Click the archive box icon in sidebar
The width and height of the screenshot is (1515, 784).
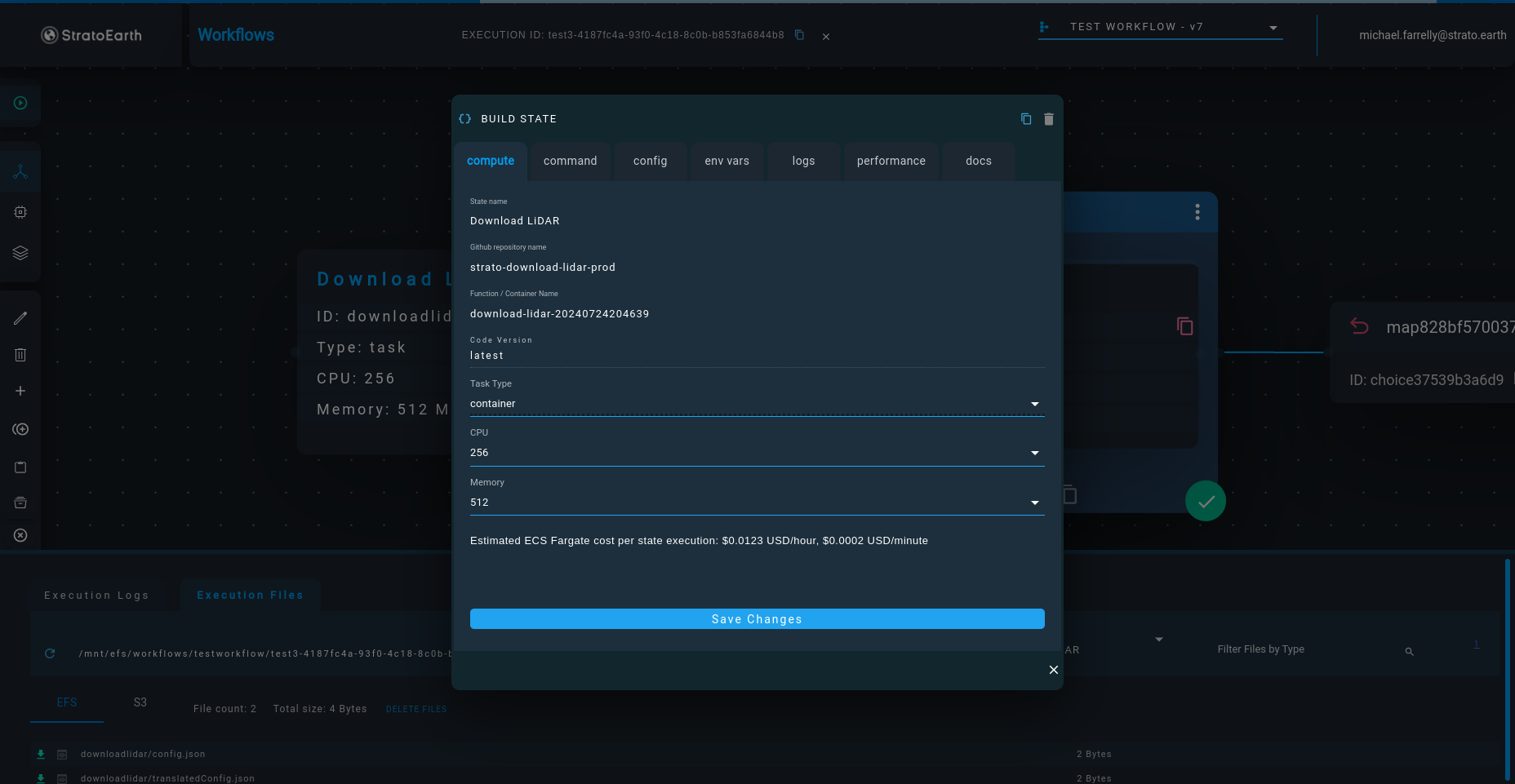tap(20, 503)
